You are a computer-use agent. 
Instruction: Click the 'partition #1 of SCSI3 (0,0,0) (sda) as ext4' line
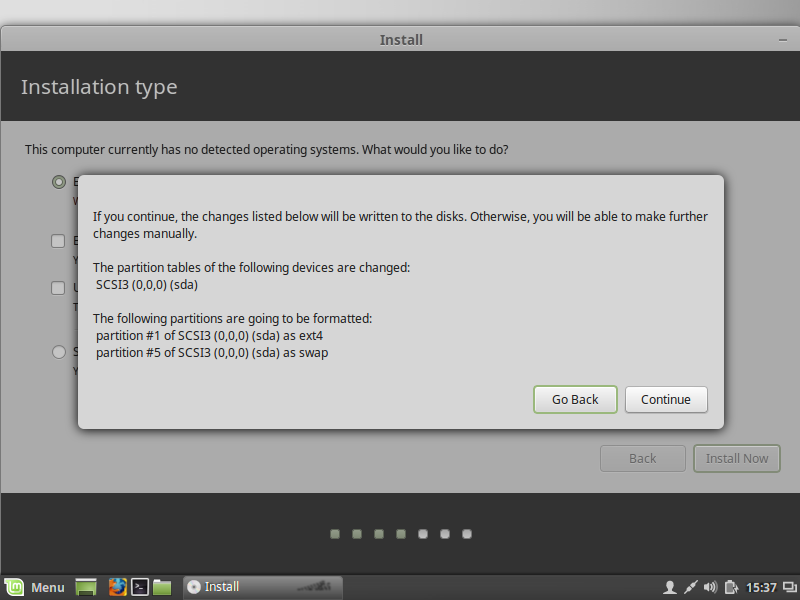click(x=209, y=336)
